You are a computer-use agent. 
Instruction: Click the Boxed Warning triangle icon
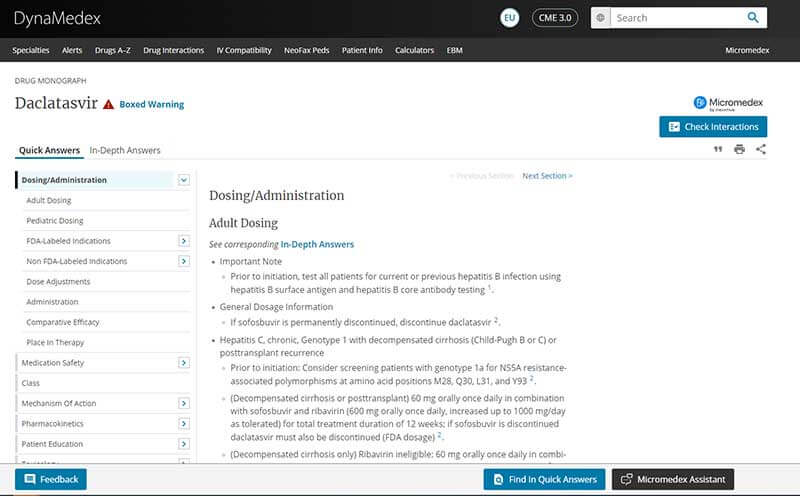pyautogui.click(x=108, y=104)
